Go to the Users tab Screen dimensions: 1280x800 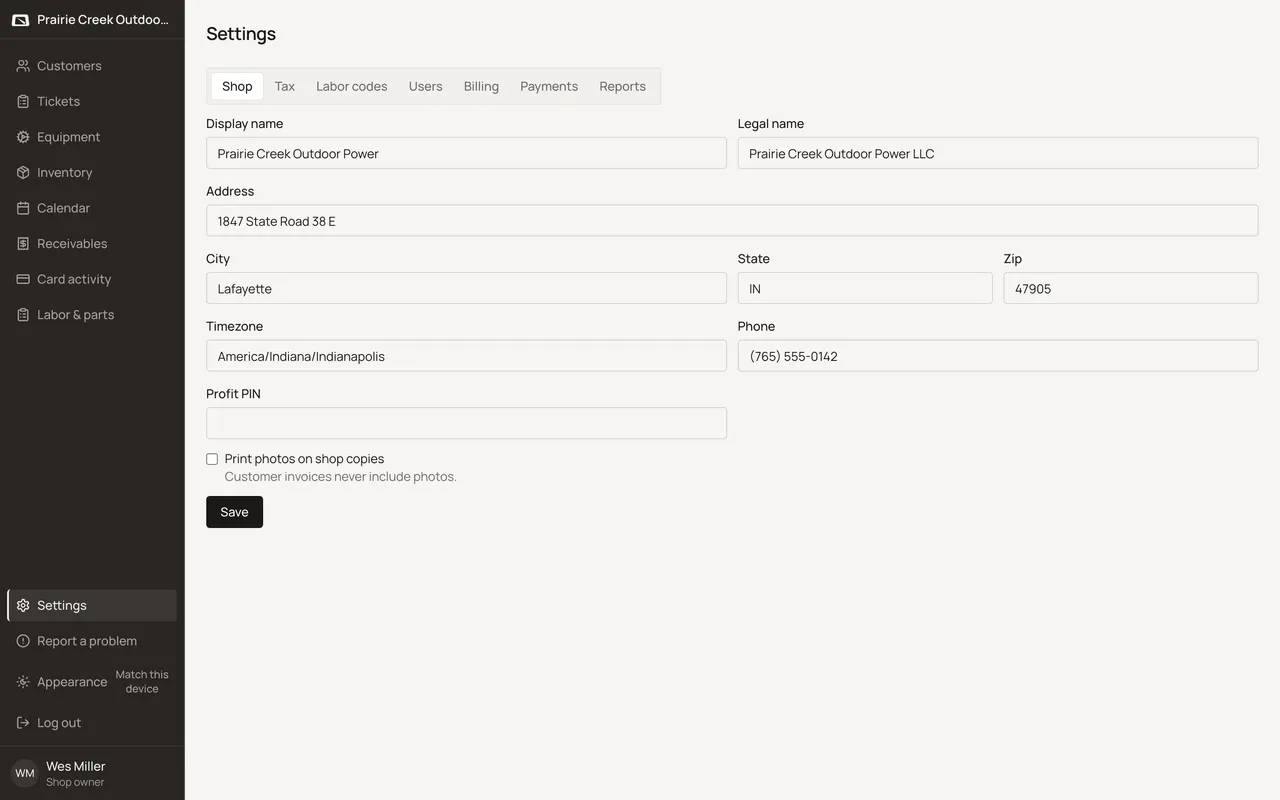tap(425, 86)
